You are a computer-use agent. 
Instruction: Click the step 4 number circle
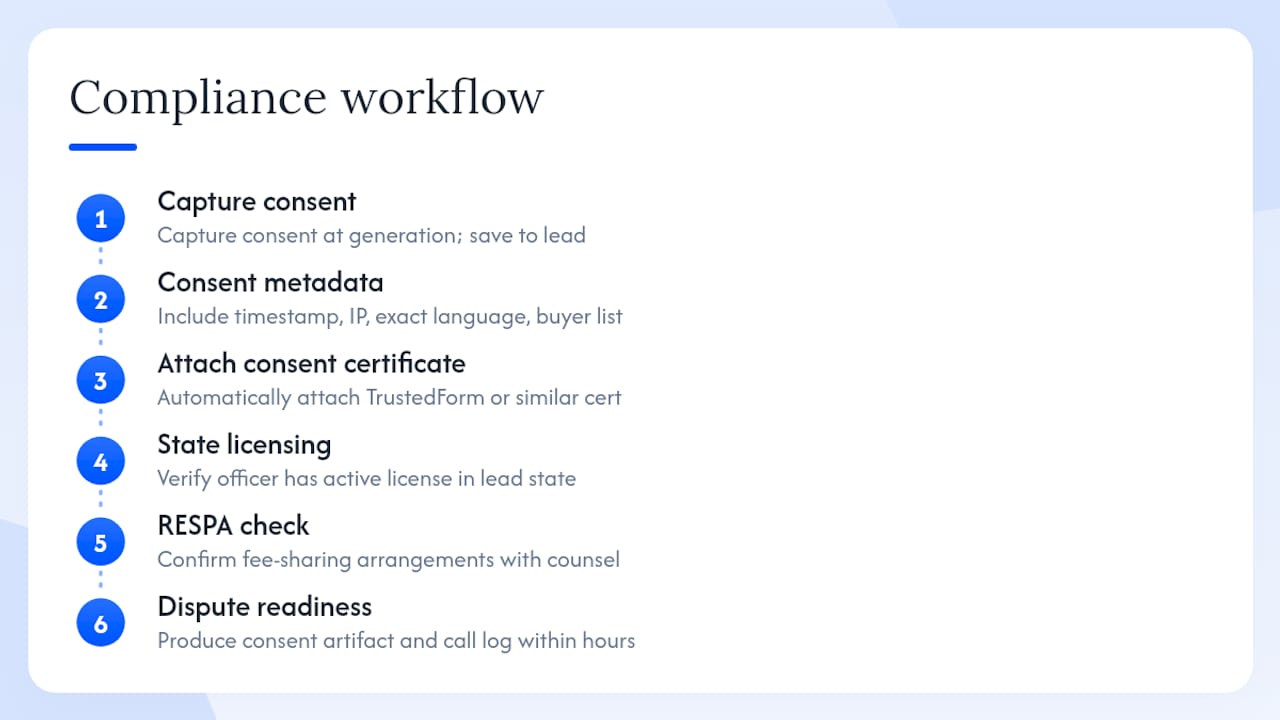click(x=100, y=462)
